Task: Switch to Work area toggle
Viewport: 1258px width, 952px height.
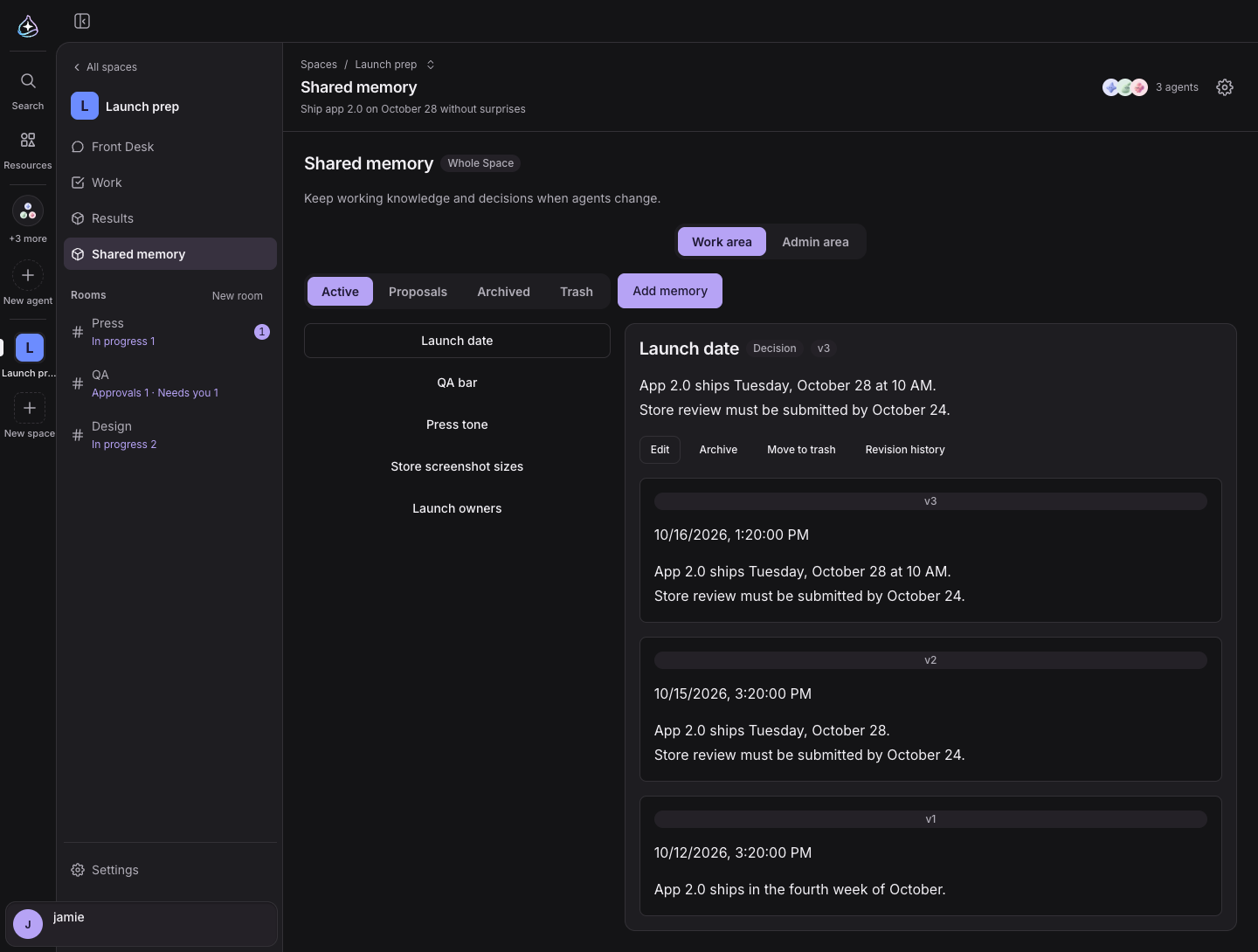Action: pos(722,242)
